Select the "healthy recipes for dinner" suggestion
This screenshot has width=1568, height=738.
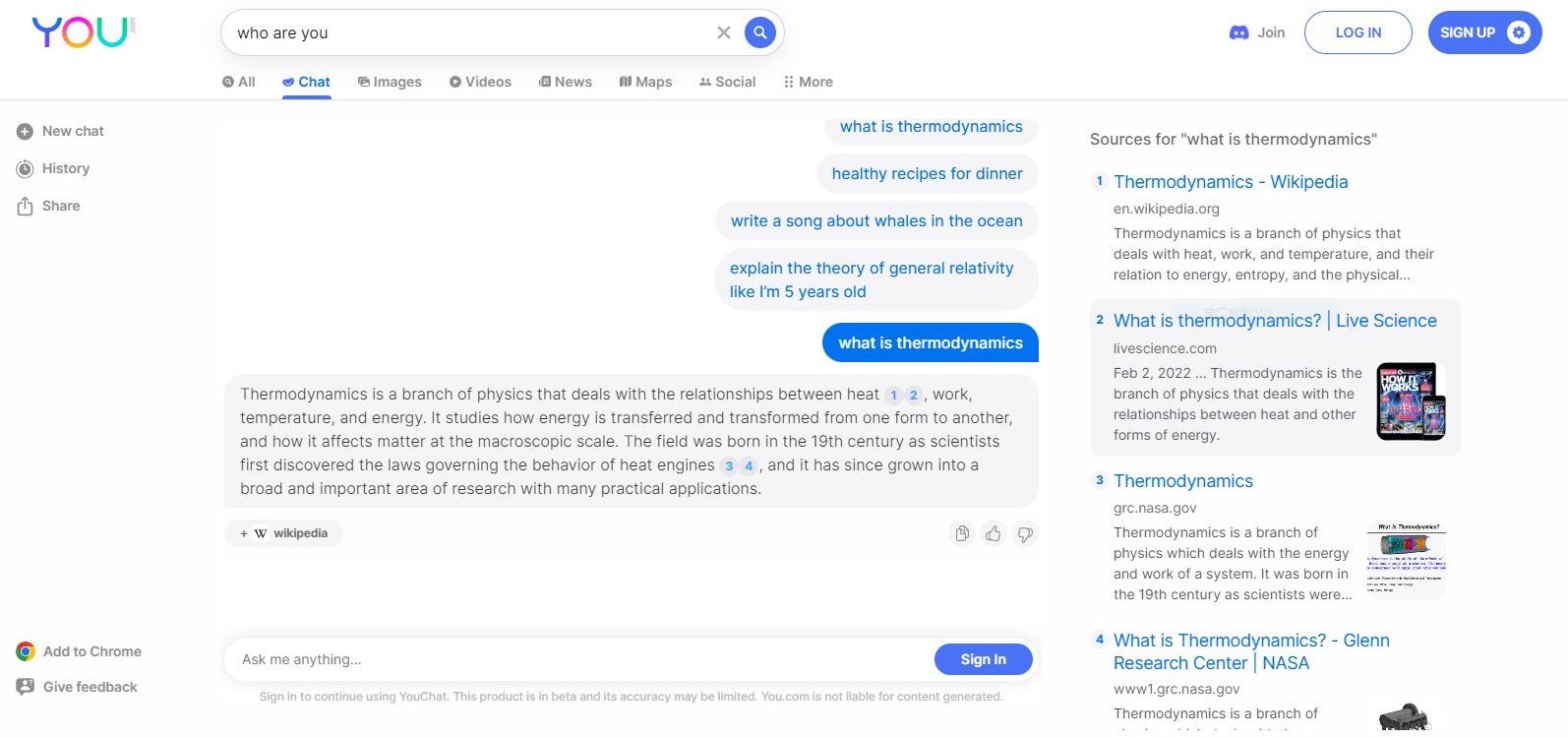[927, 174]
